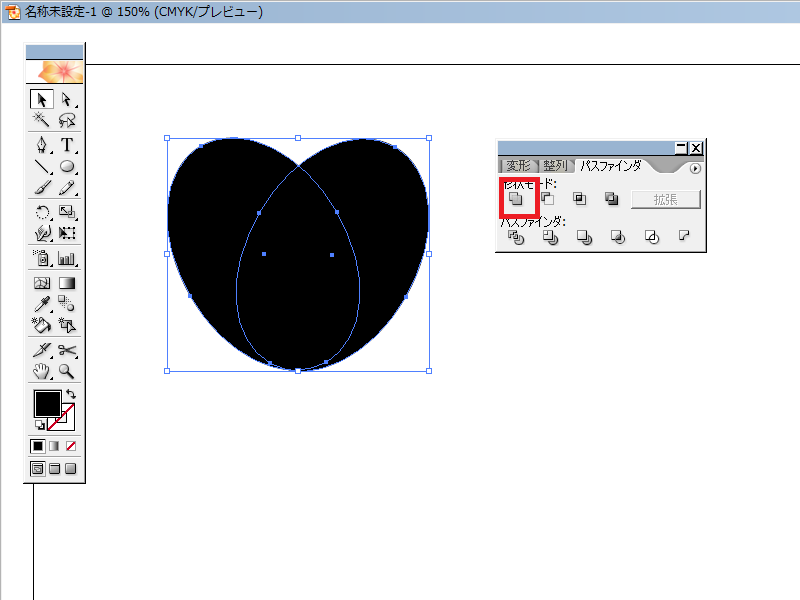Apply the Minus Back pathfinder
The height and width of the screenshot is (600, 800).
point(684,236)
